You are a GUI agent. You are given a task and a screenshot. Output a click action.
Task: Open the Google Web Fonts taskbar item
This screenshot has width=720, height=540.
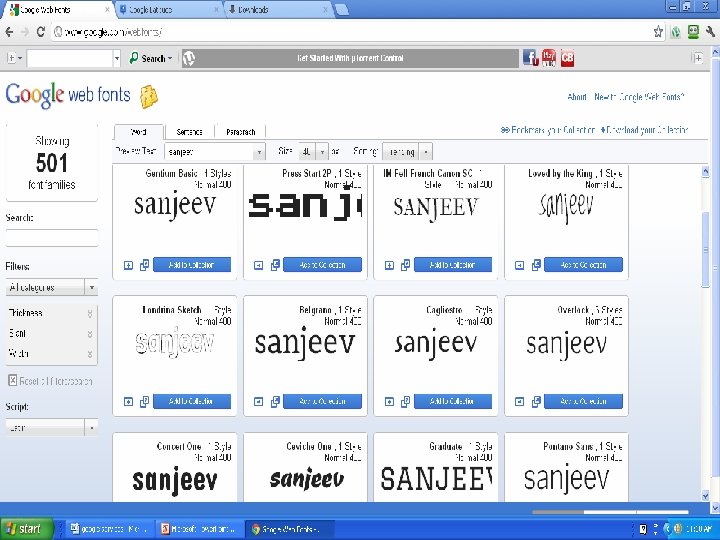click(288, 529)
